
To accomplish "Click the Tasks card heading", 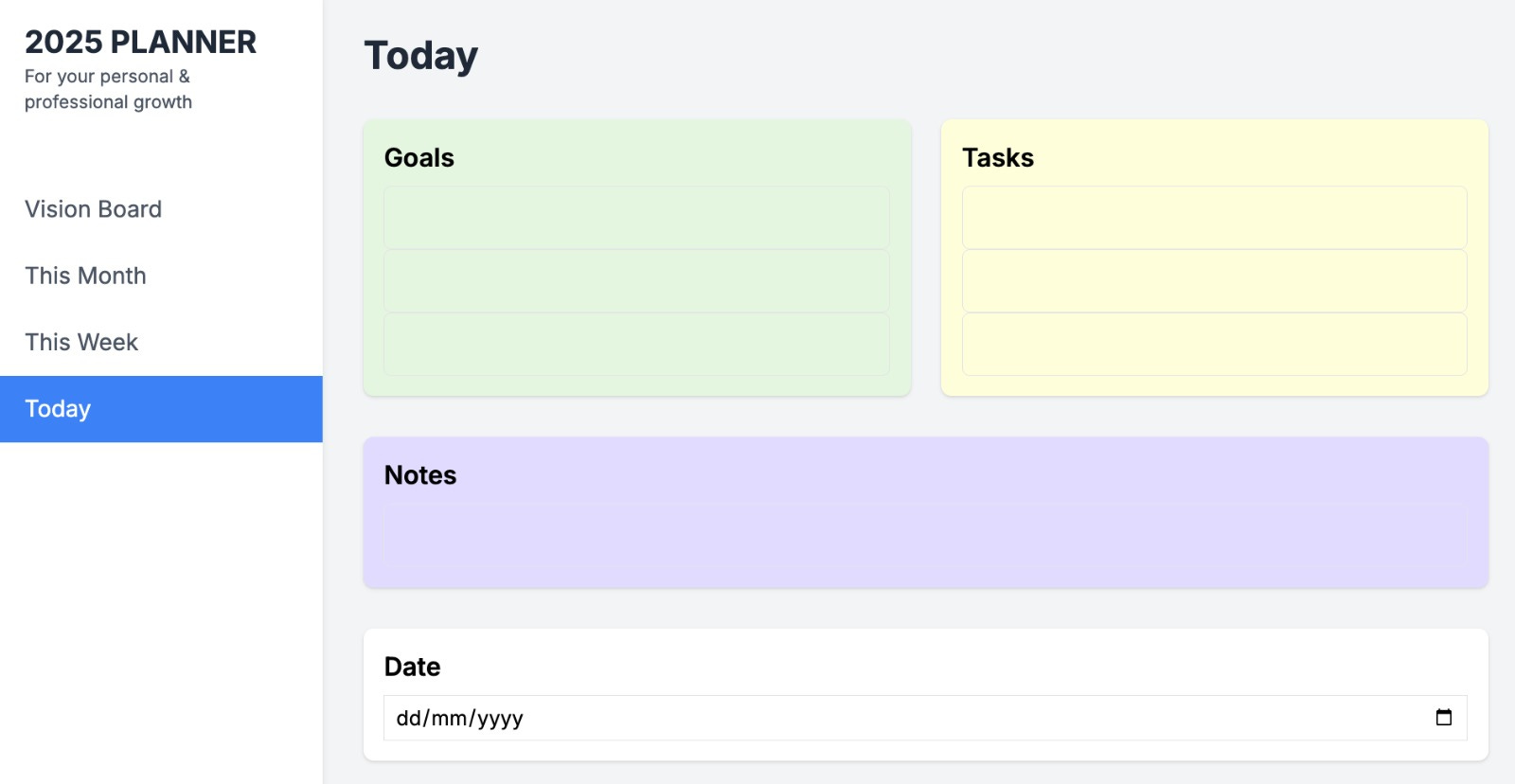I will click(998, 158).
